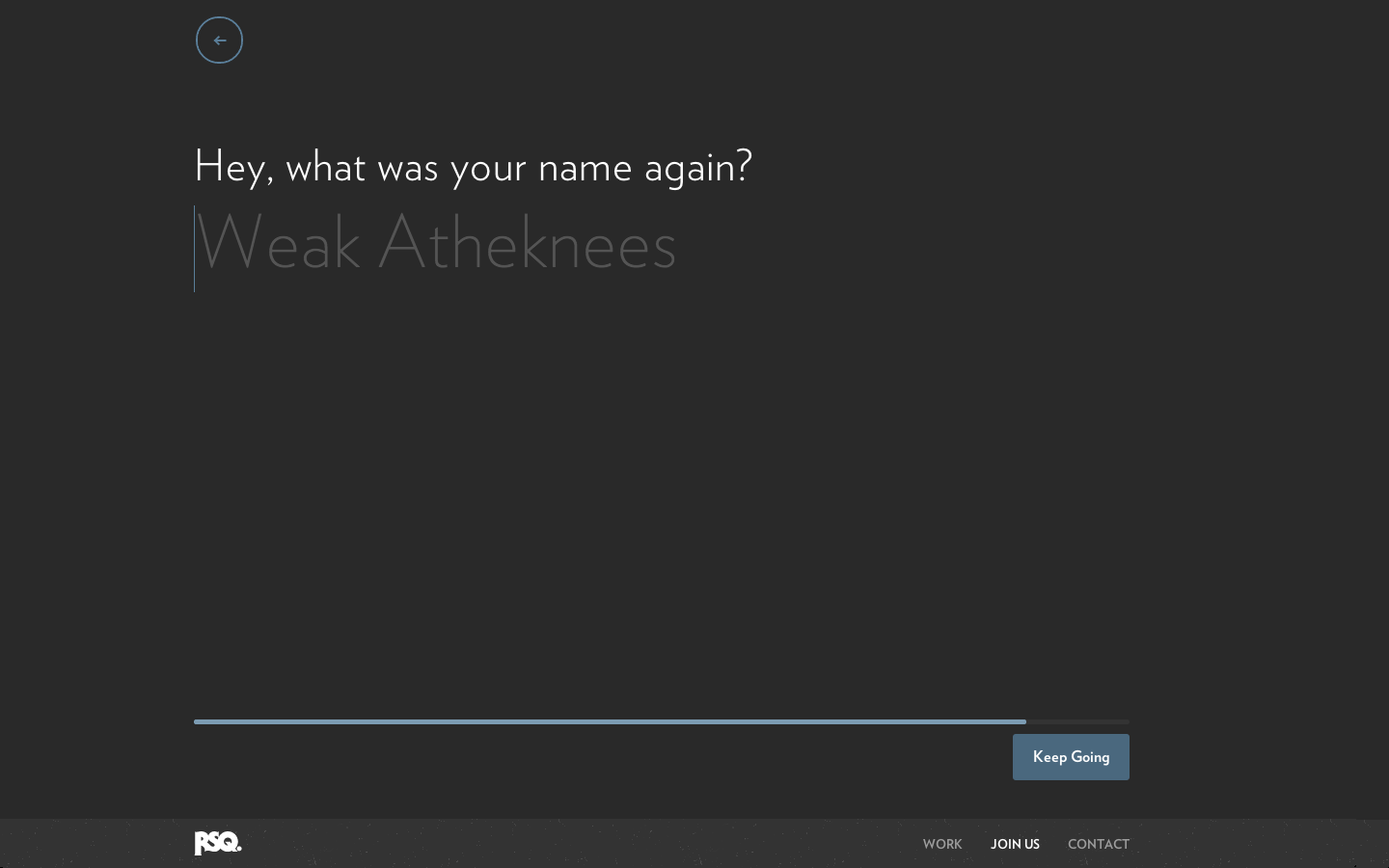Click the word Hey in the heading
The height and width of the screenshot is (868, 1389).
(229, 167)
